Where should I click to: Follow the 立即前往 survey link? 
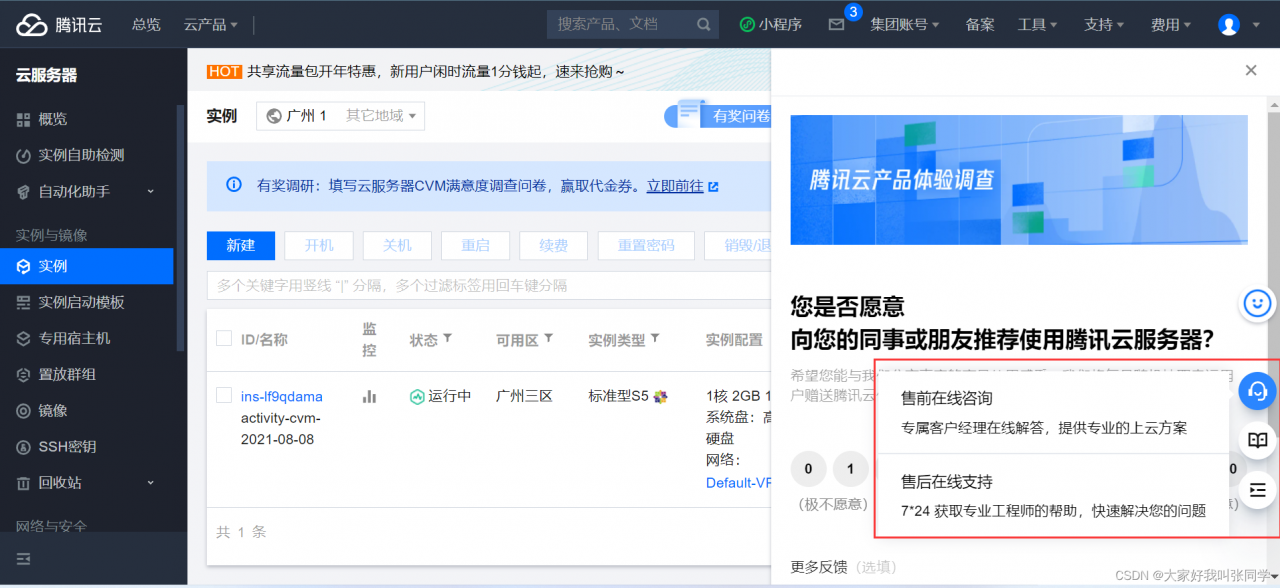point(675,186)
